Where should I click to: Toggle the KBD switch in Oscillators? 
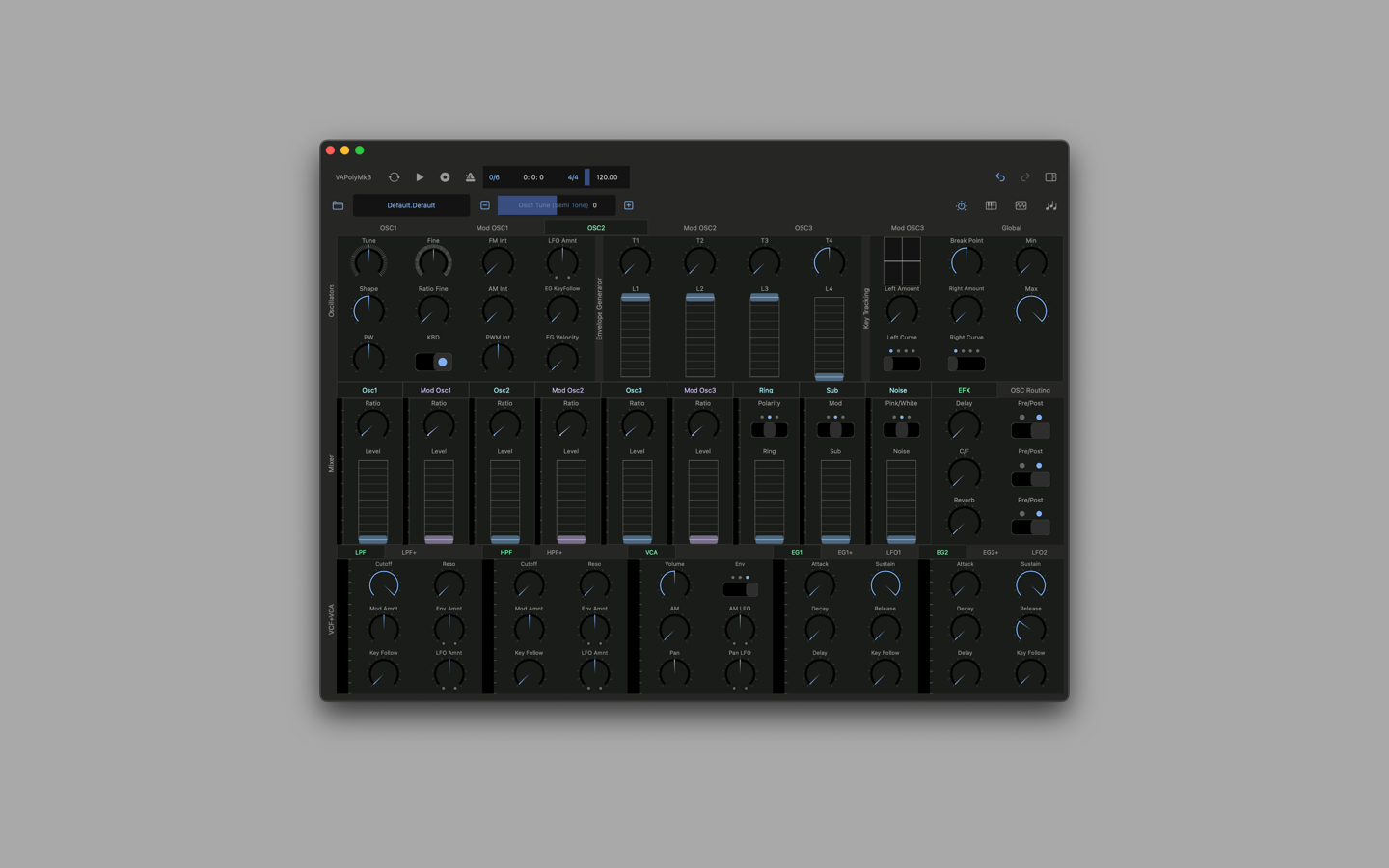433,362
